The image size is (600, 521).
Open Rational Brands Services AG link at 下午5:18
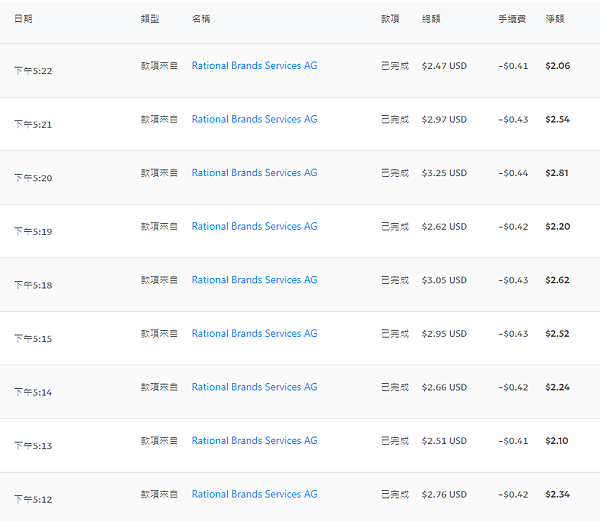(254, 280)
